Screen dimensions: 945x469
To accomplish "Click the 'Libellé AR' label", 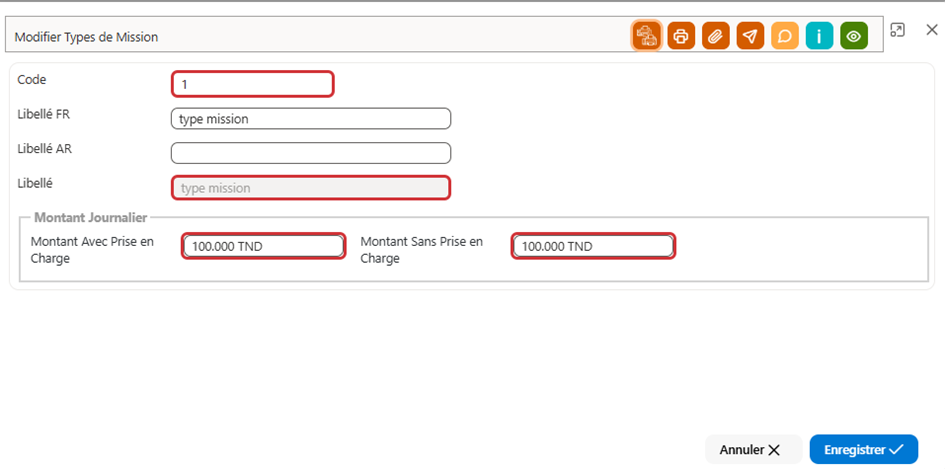I will [45, 149].
